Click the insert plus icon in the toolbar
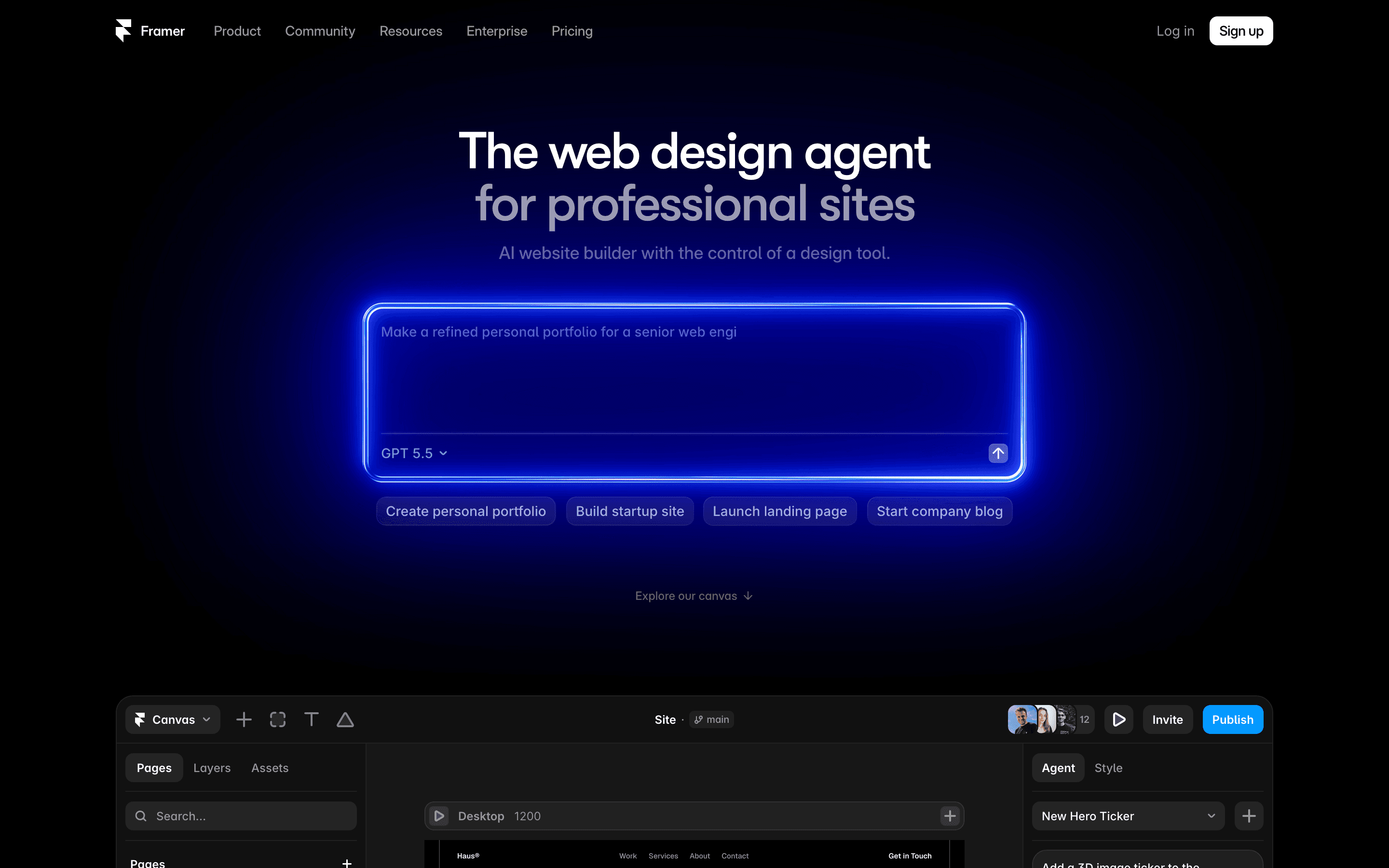This screenshot has height=868, width=1389. 244,719
